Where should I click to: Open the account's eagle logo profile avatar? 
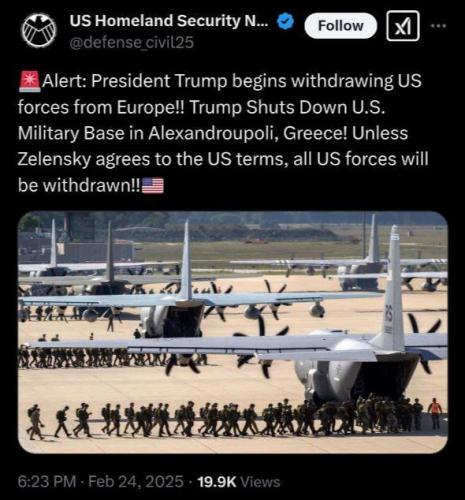39,30
